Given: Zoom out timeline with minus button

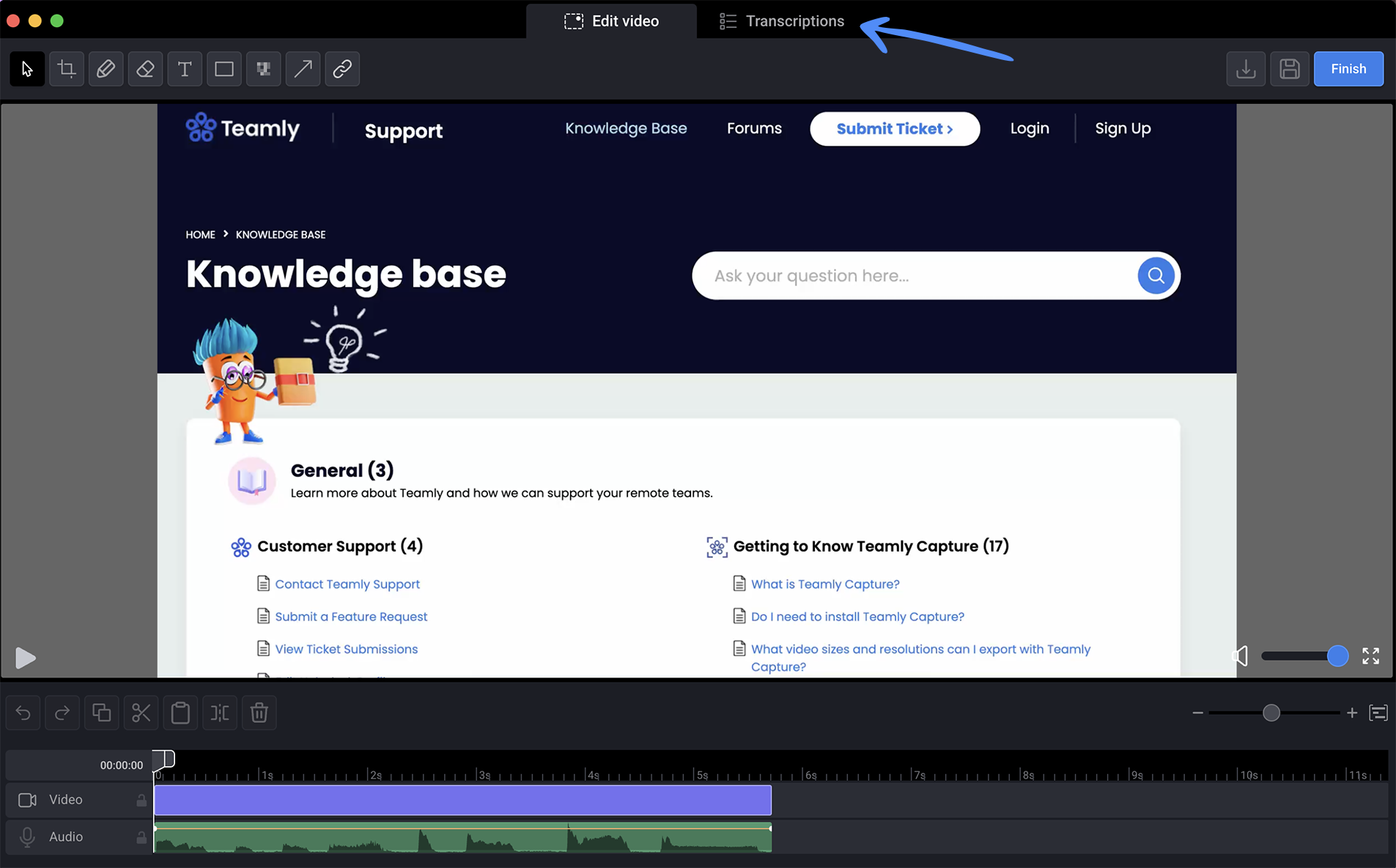Looking at the screenshot, I should pos(1197,713).
